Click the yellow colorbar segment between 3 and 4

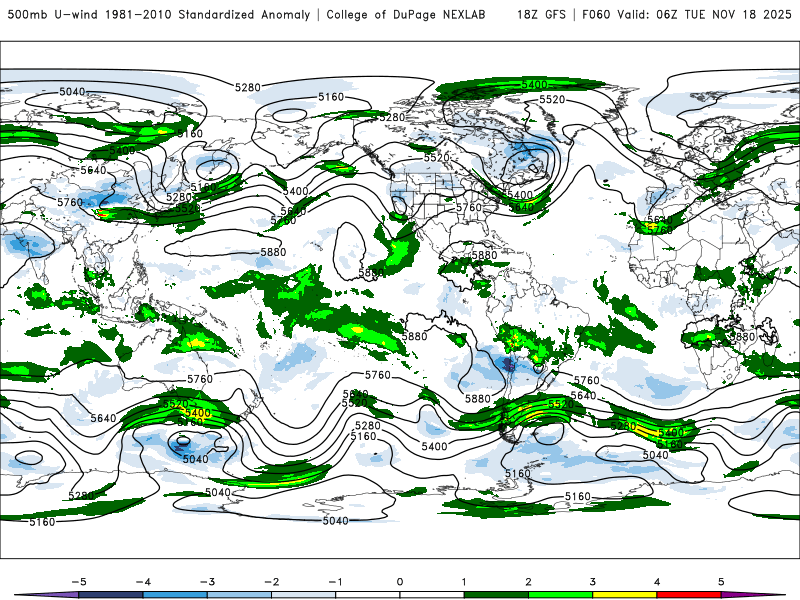tap(624, 595)
